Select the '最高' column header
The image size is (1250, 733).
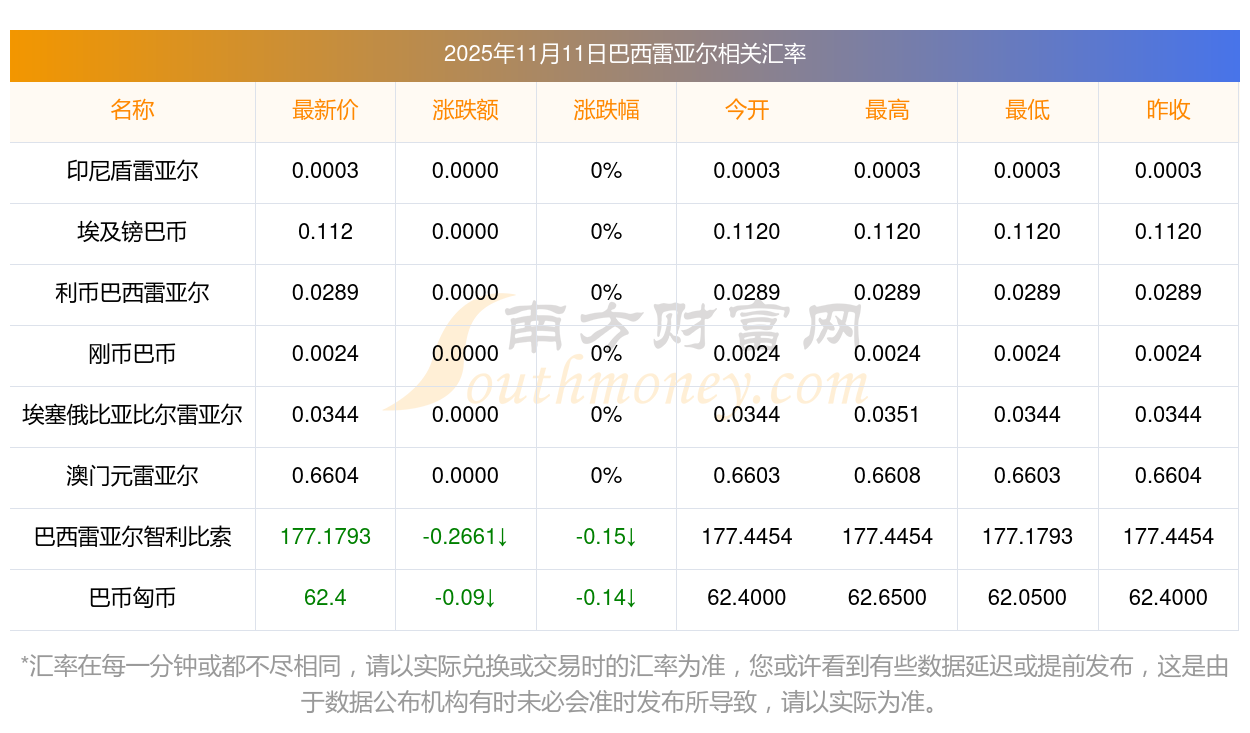pos(887,110)
